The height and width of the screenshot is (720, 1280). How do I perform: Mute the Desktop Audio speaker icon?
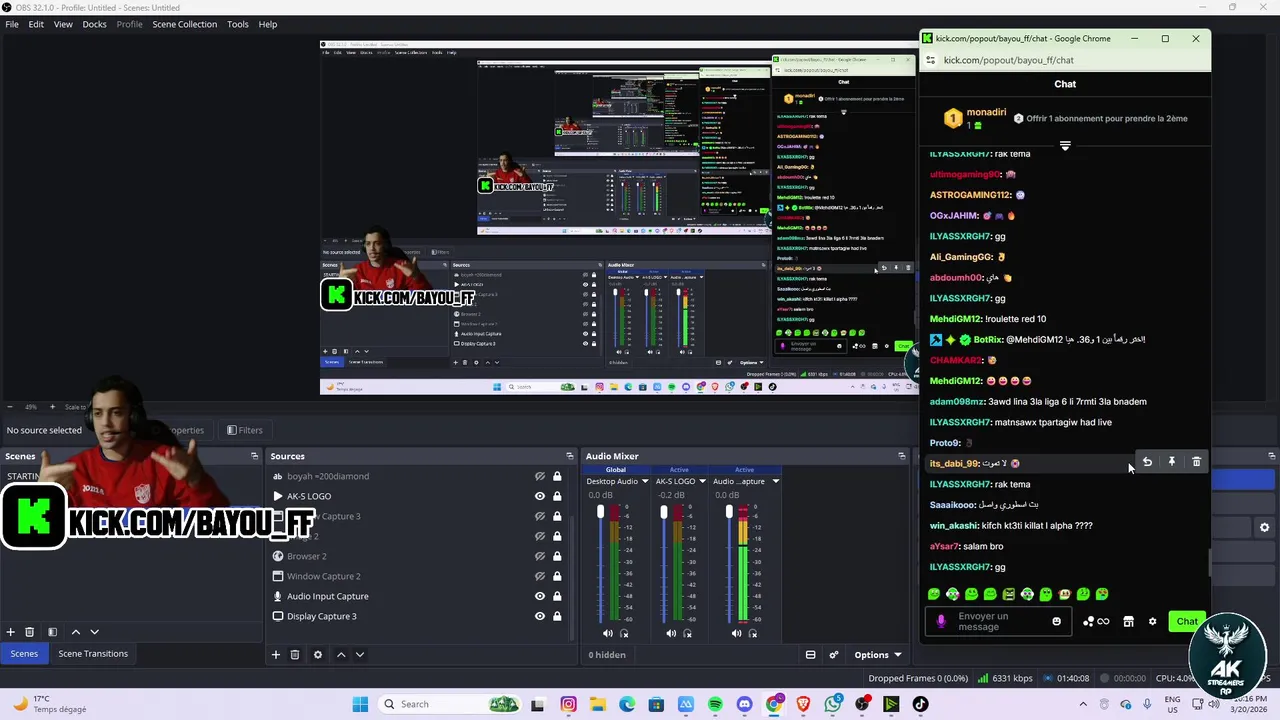tap(608, 633)
